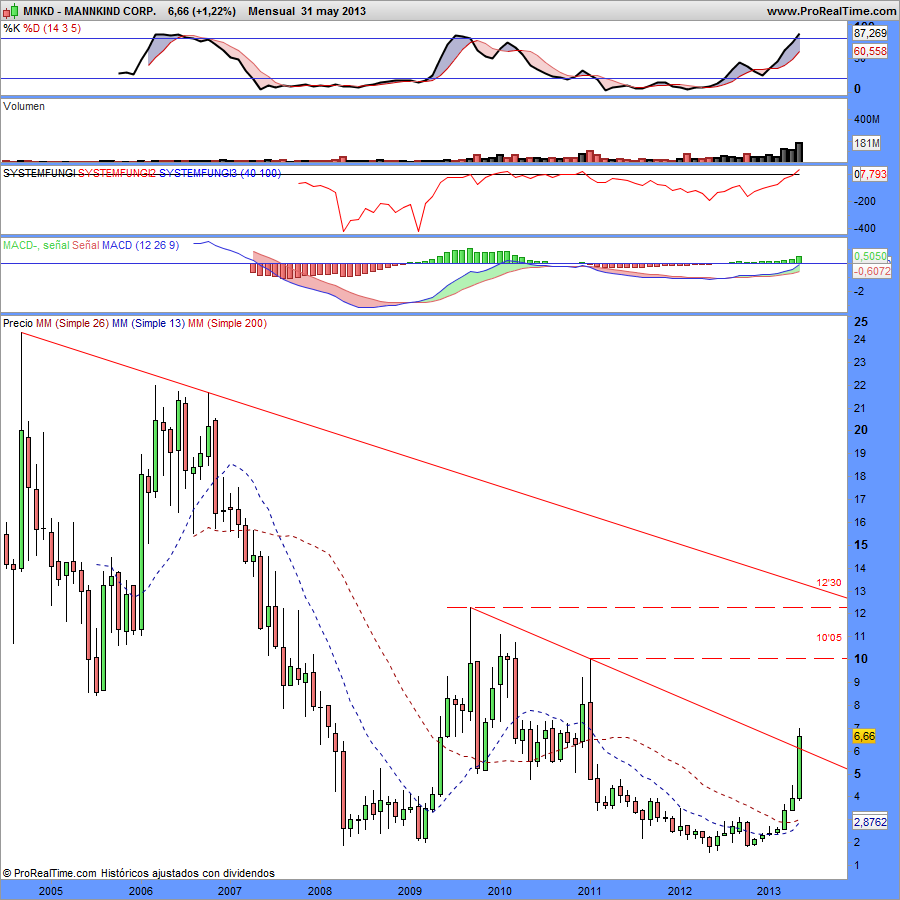The image size is (900, 900).
Task: Click the SYSTEMFUNGI2 indicator label
Action: (x=117, y=173)
